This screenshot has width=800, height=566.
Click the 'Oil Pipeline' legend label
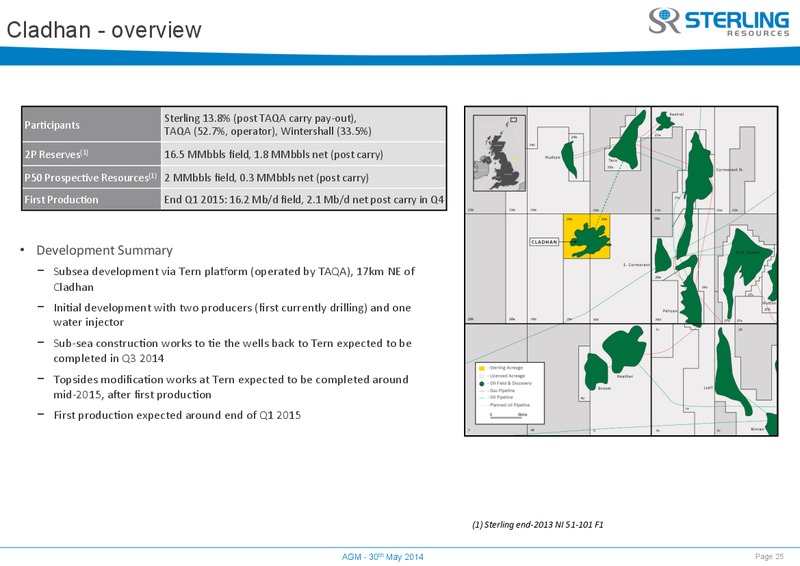tap(502, 397)
